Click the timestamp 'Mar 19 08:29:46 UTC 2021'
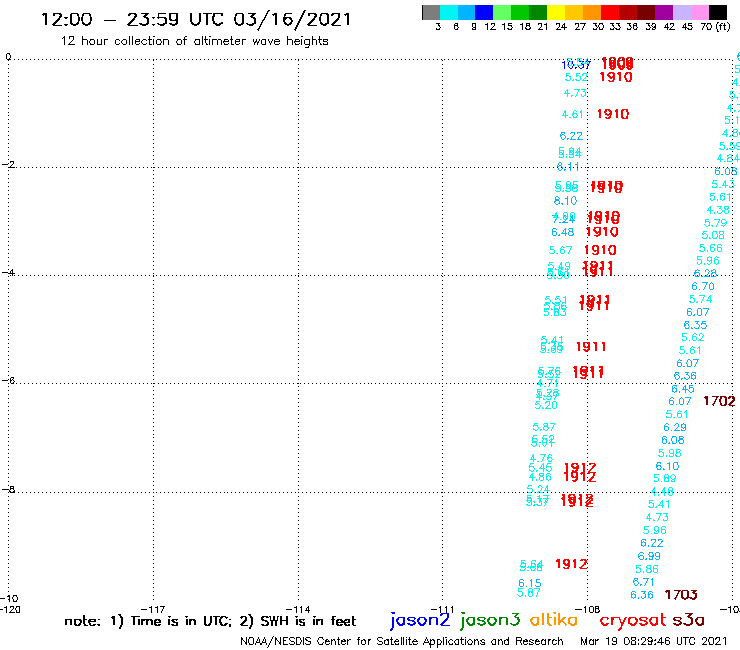Screen dimensions: 740x650 point(654,641)
